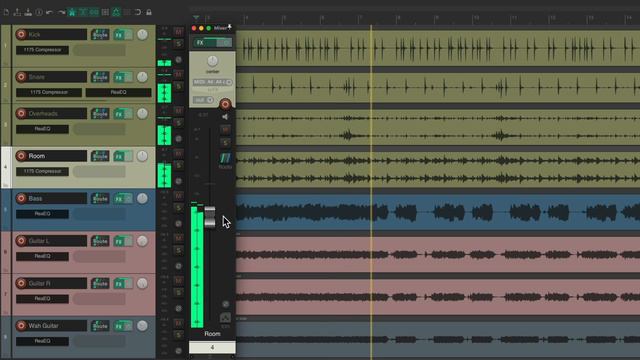Click the Redo arrow icon
This screenshot has height=360, width=640.
[x=61, y=12]
